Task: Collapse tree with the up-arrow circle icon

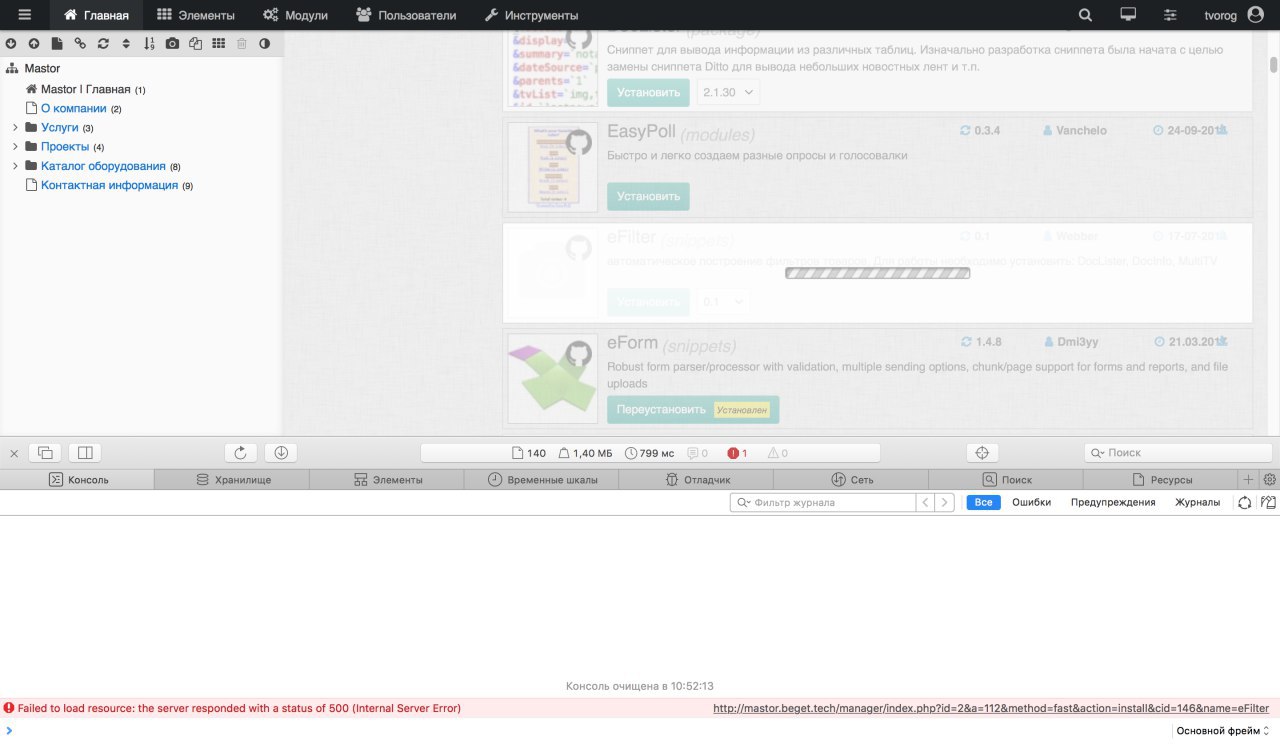Action: point(34,44)
